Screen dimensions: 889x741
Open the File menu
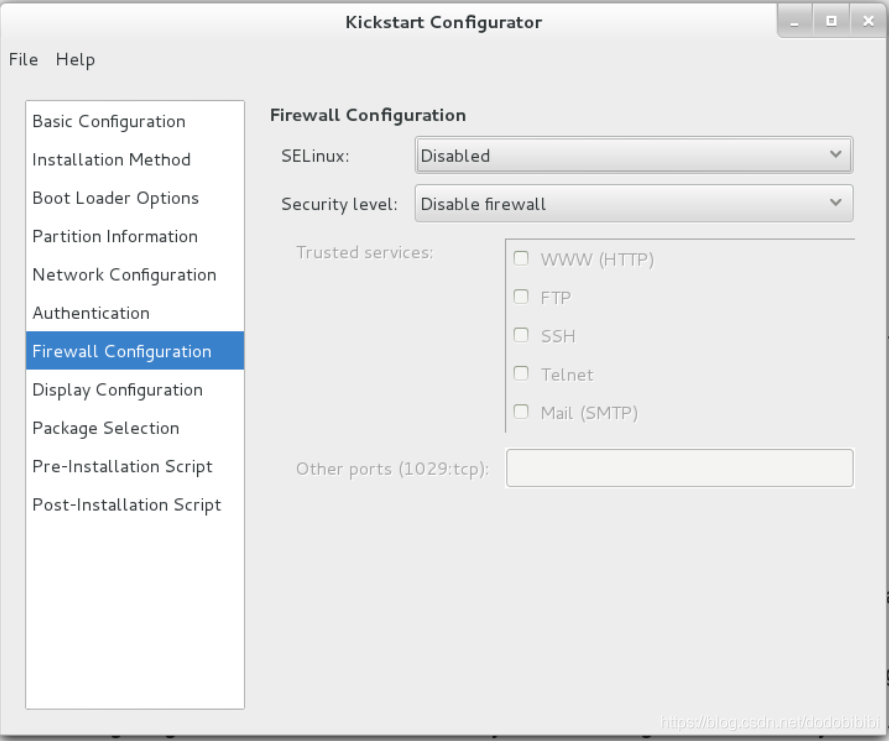(23, 60)
